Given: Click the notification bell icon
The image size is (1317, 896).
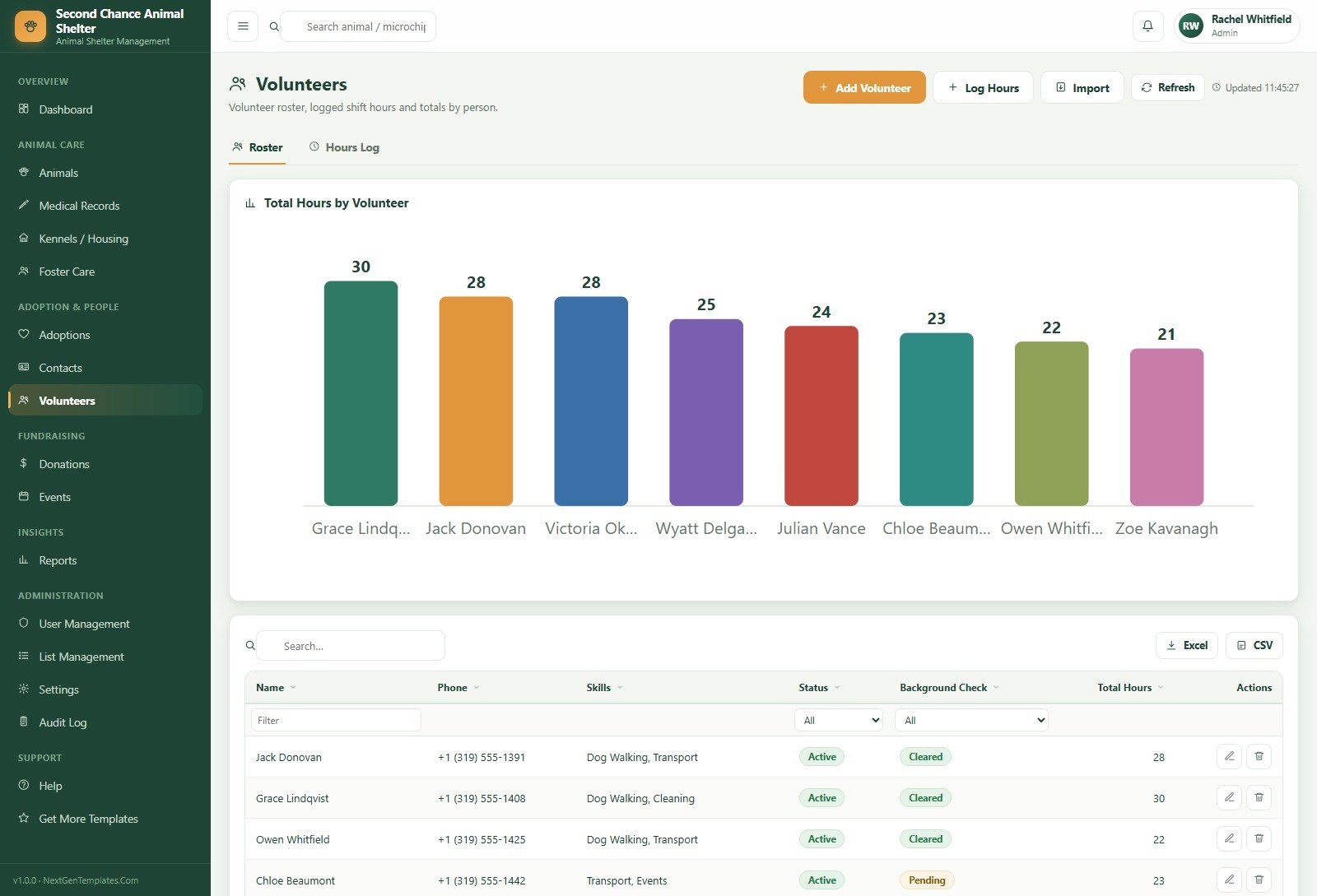Looking at the screenshot, I should click(1147, 26).
